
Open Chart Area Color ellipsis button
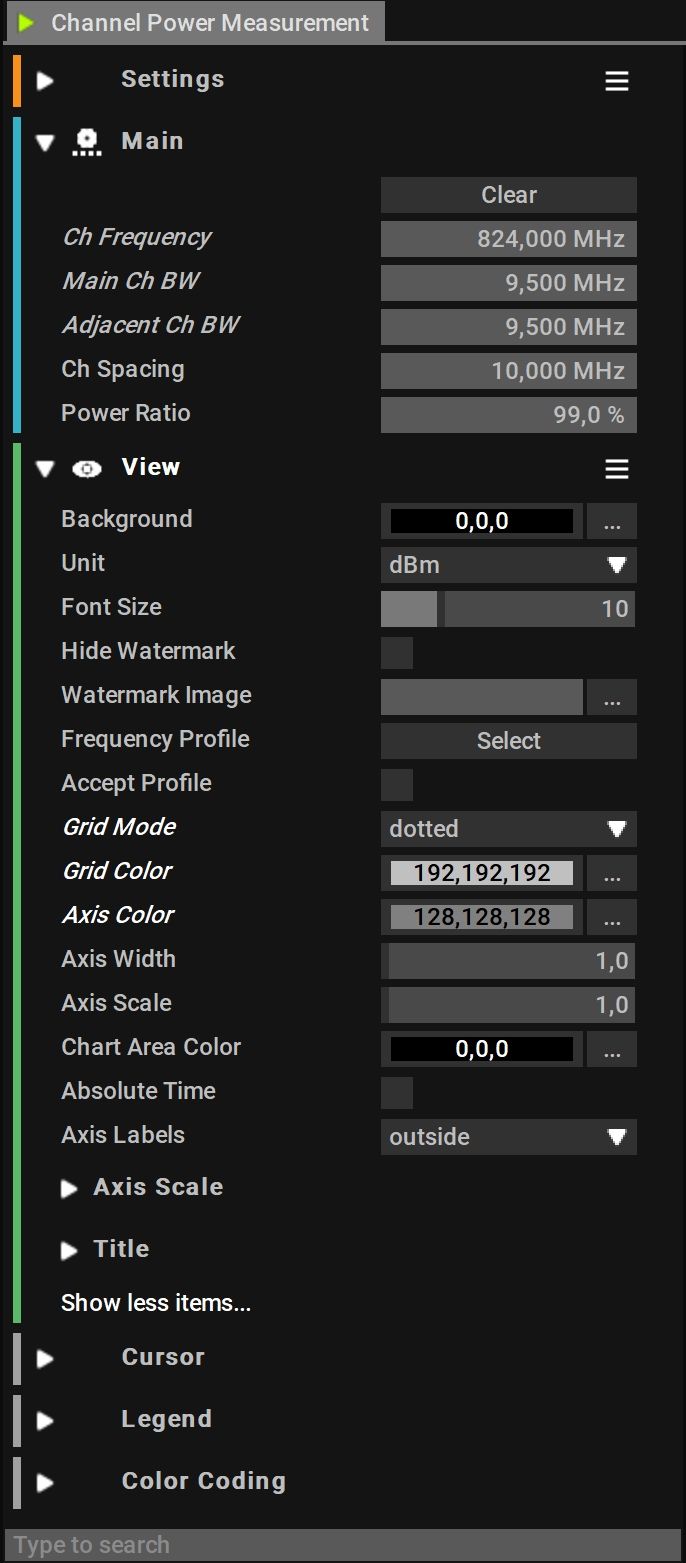point(612,1049)
